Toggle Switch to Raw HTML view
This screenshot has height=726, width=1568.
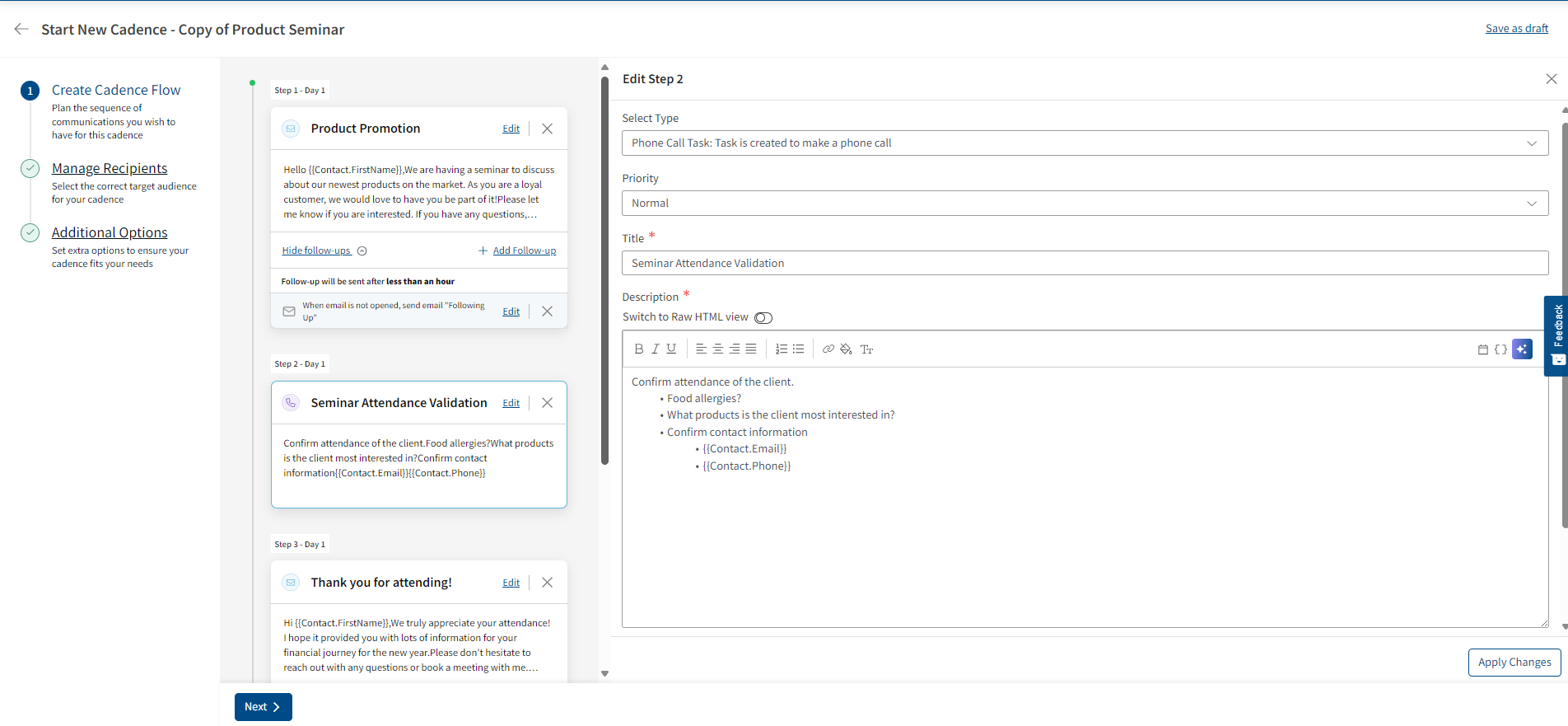pyautogui.click(x=763, y=318)
